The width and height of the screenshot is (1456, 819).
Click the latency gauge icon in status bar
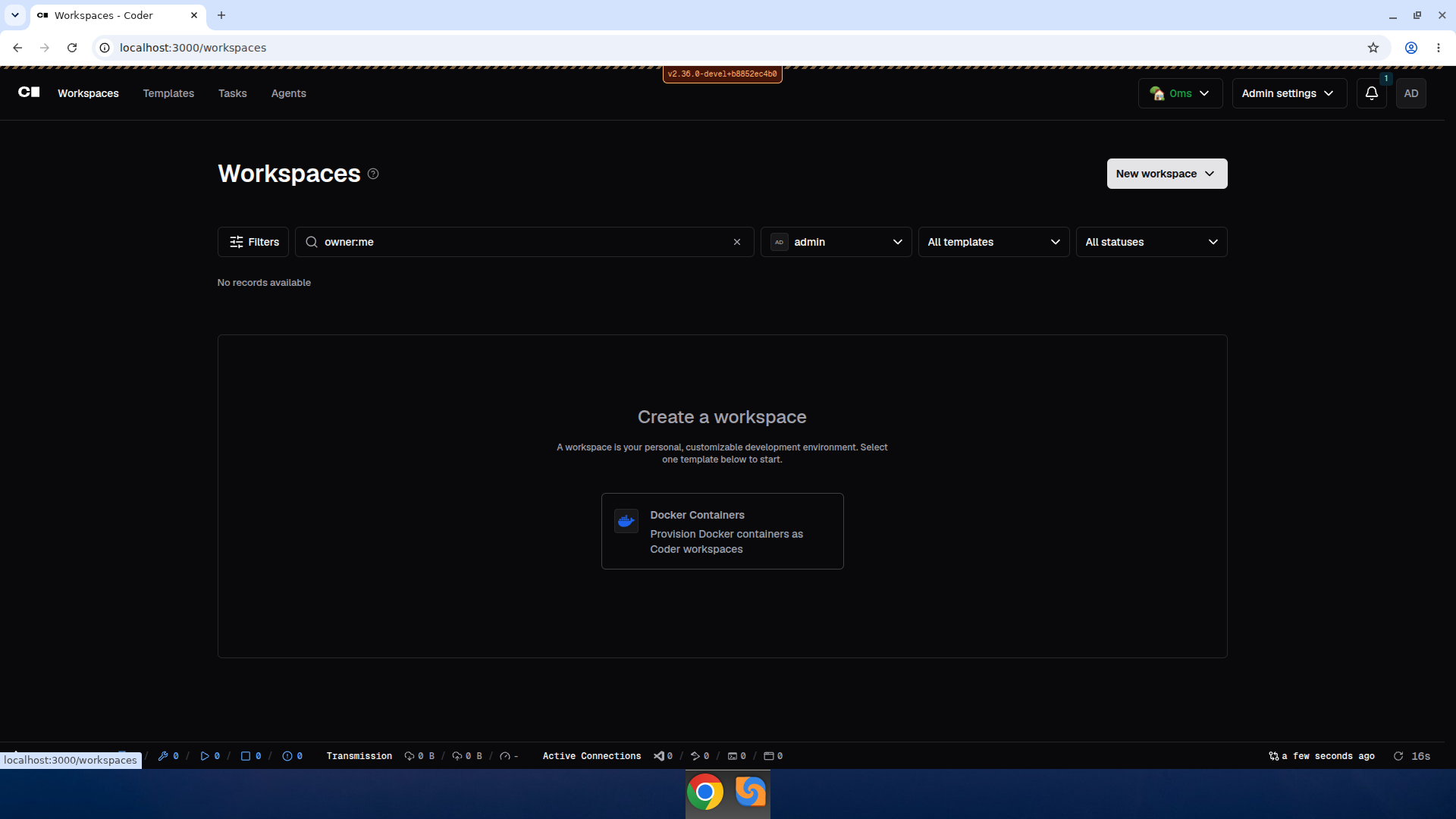[505, 756]
